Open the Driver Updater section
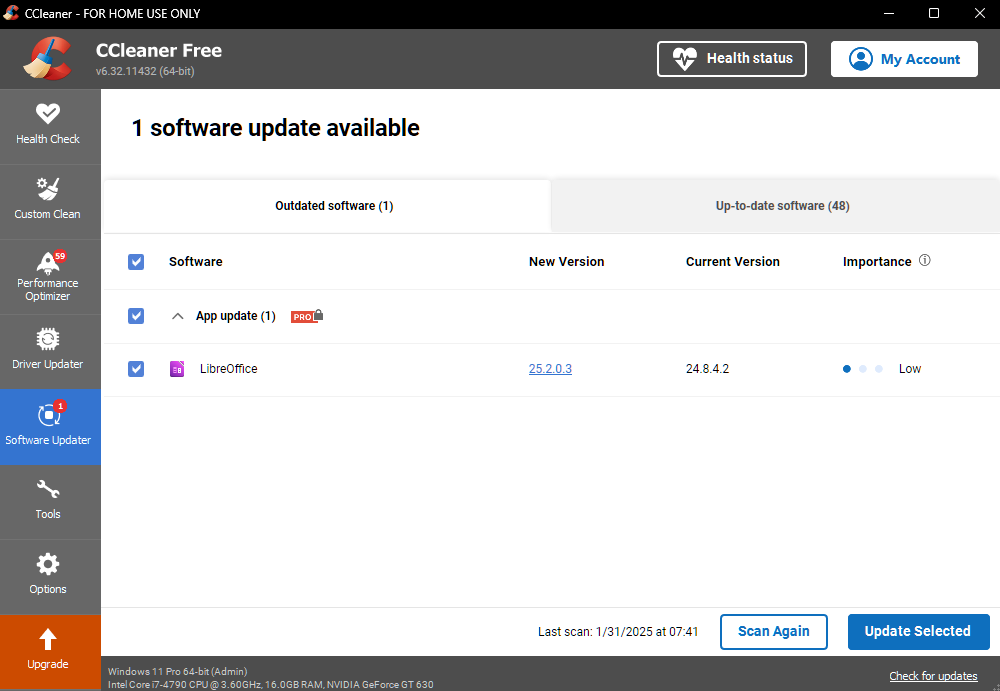 click(50, 352)
